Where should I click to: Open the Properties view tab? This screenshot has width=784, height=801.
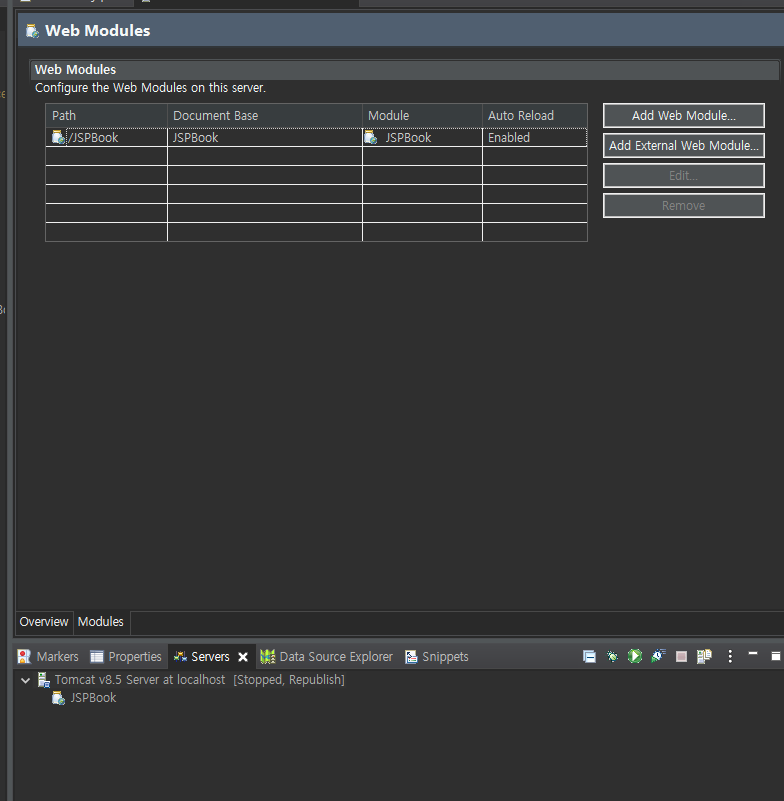[x=126, y=656]
